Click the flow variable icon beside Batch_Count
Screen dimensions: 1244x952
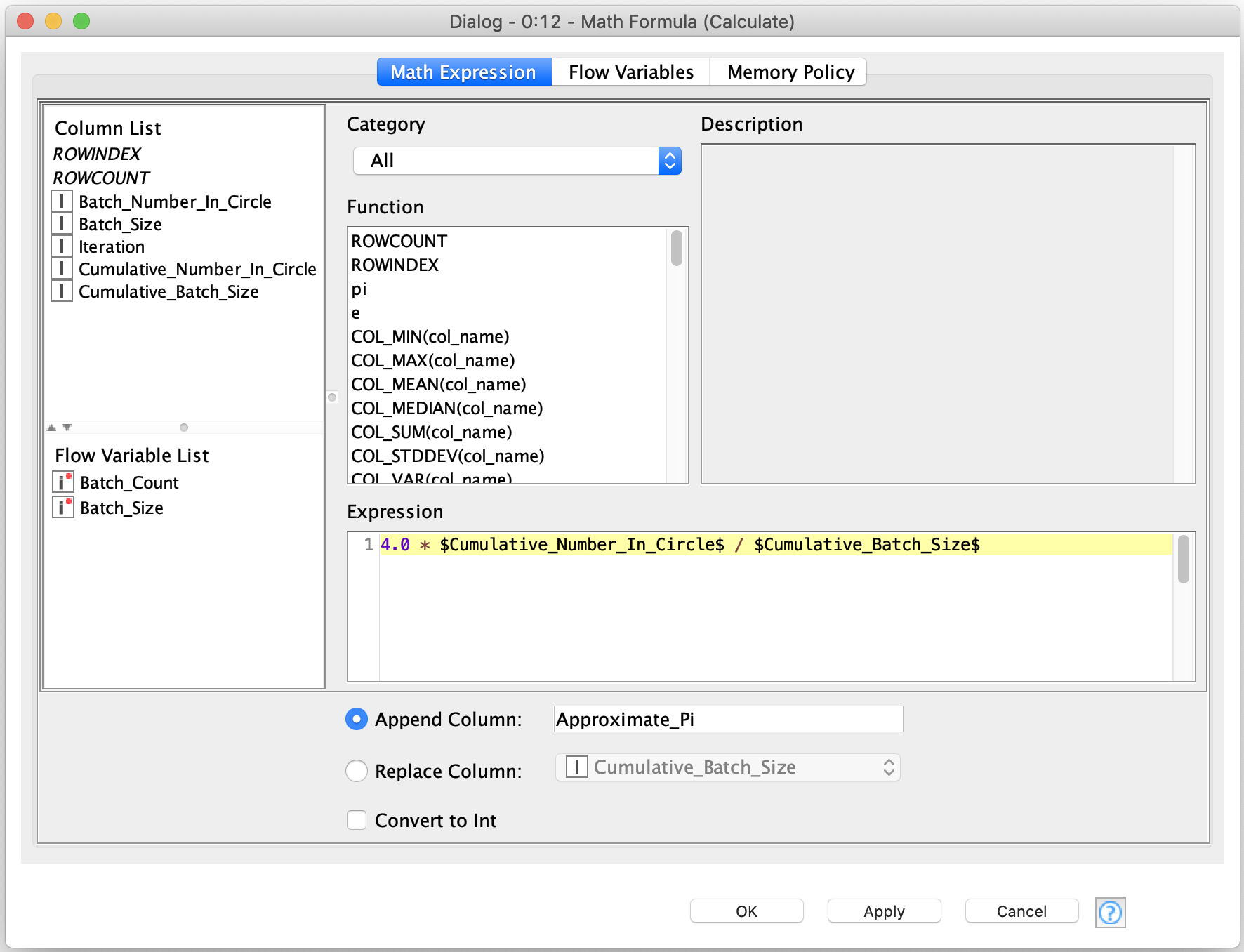coord(63,482)
